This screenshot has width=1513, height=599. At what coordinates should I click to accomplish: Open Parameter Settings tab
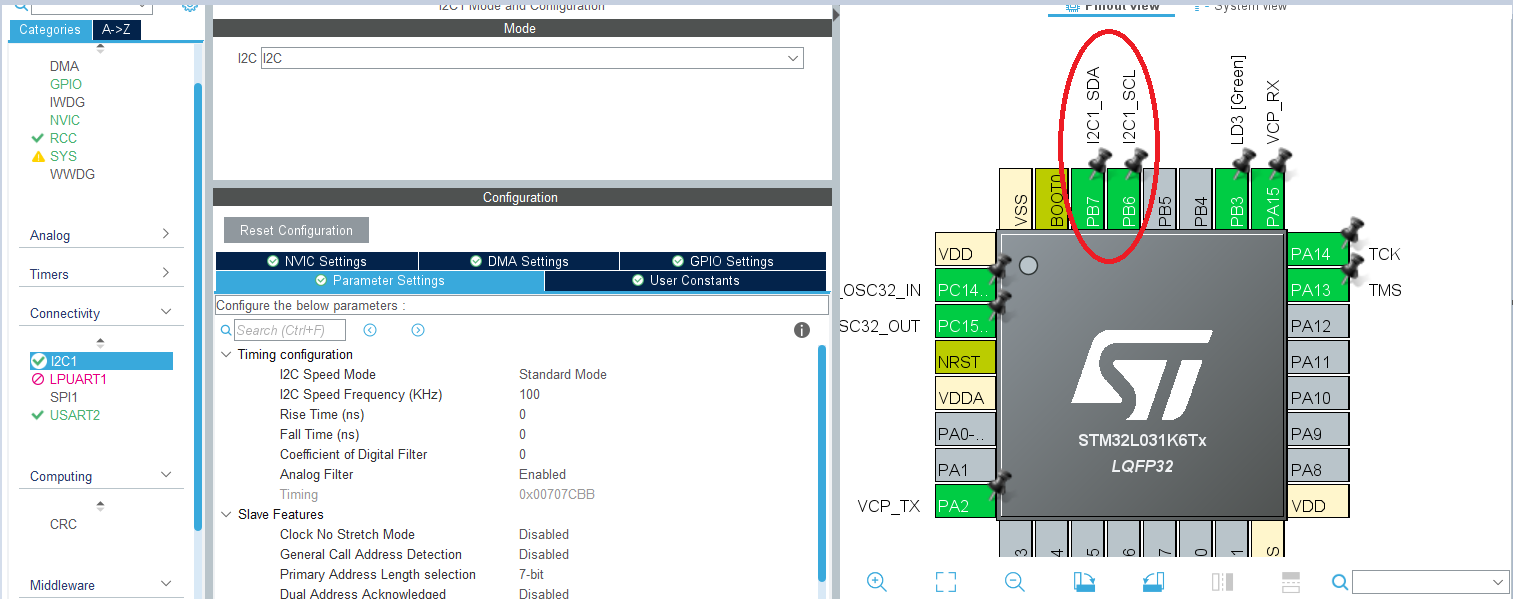click(380, 281)
